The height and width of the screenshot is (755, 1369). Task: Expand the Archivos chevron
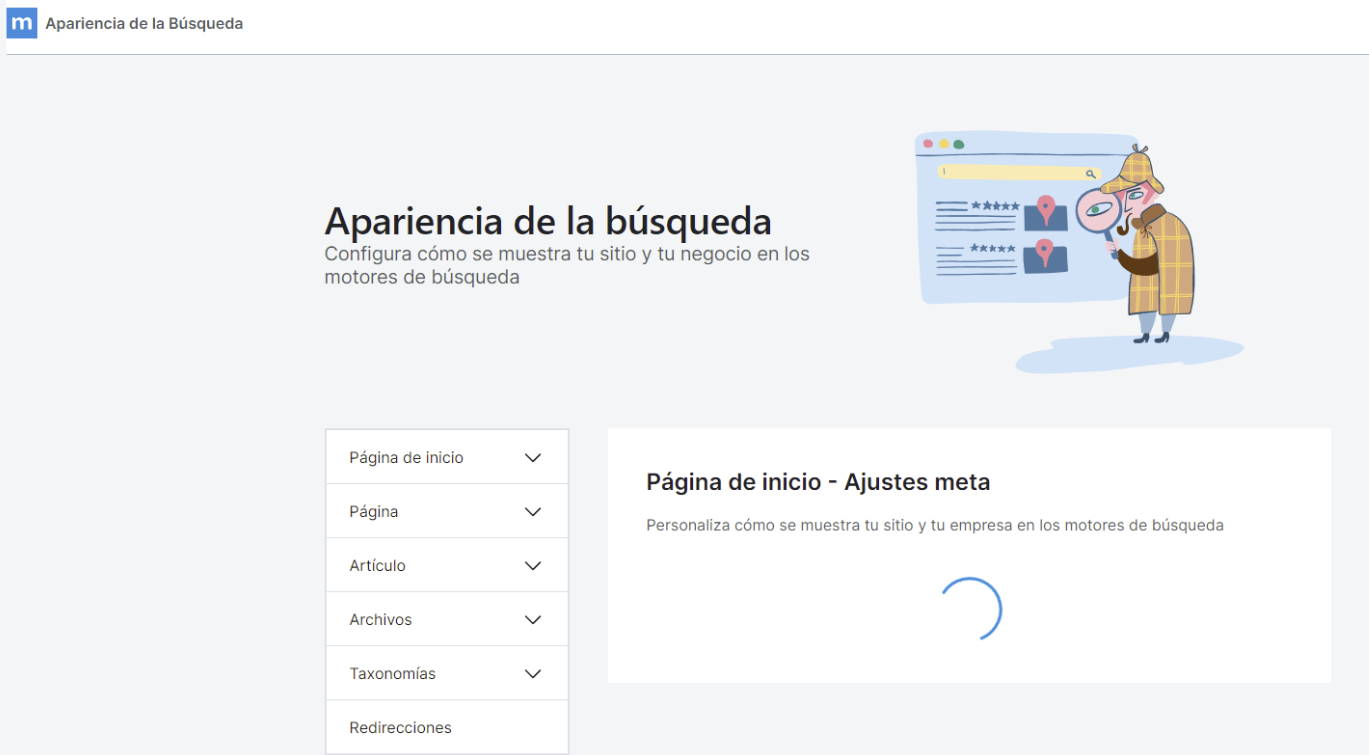tap(533, 620)
